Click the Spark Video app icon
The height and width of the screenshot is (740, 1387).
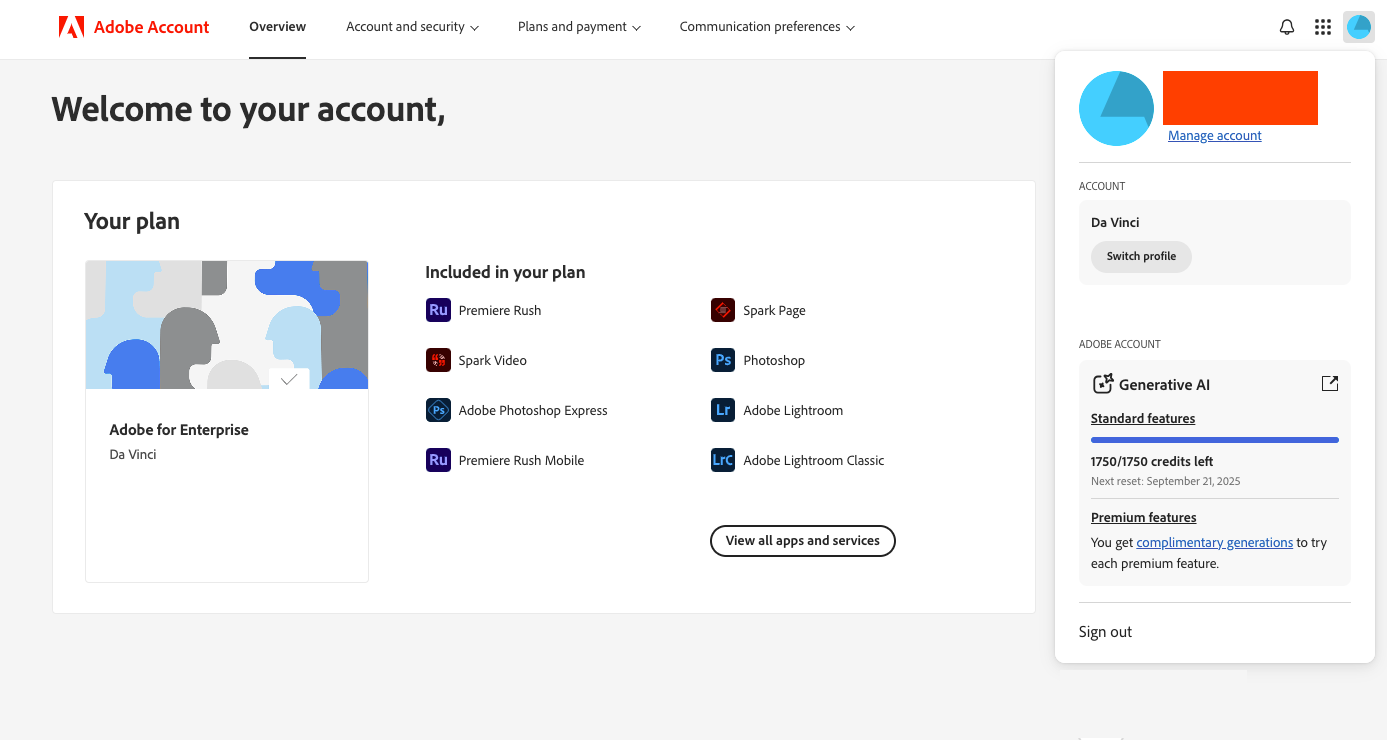click(438, 360)
